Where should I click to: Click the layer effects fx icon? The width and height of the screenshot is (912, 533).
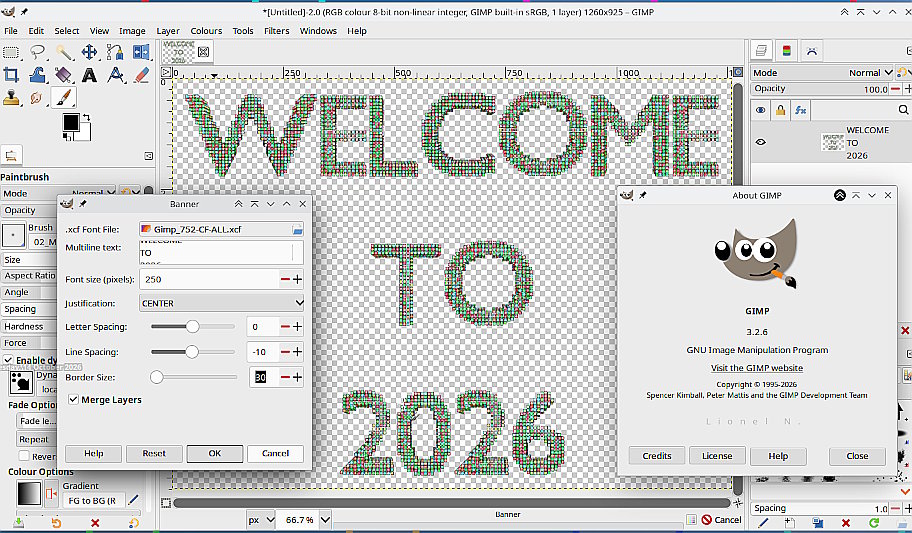[x=801, y=110]
